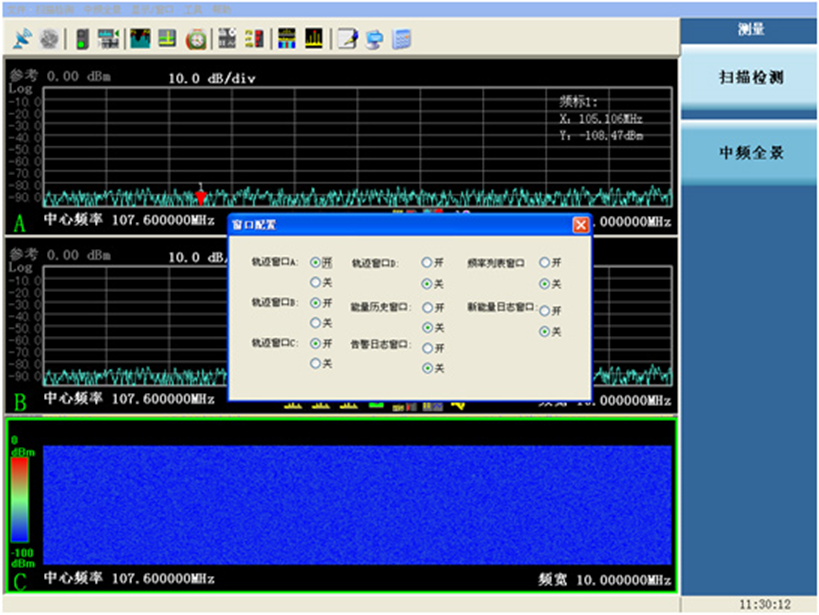This screenshot has height=615, width=819.
Task: Open the colorful waterfall display icon
Action: coord(285,39)
